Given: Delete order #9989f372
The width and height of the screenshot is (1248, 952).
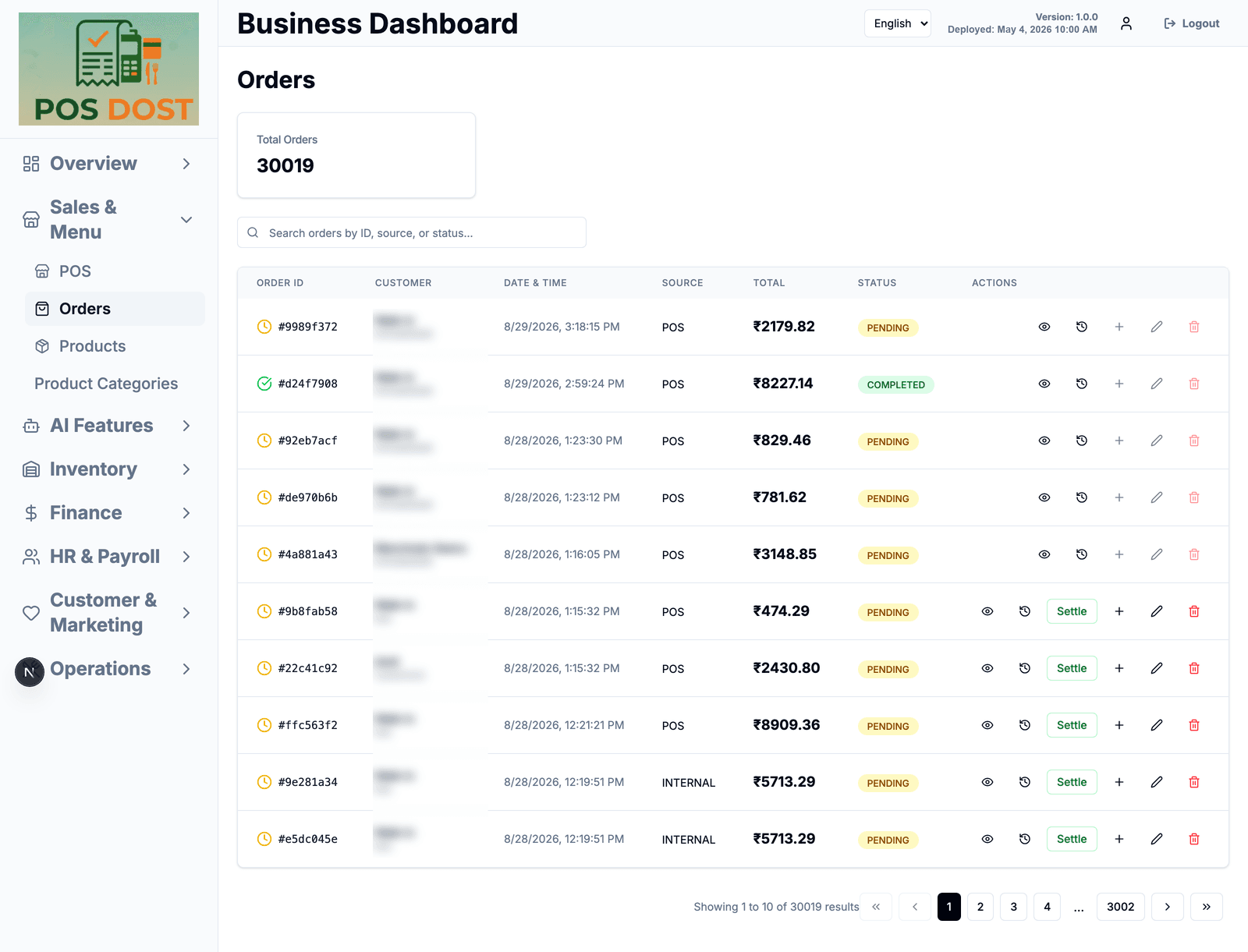Looking at the screenshot, I should [1194, 327].
